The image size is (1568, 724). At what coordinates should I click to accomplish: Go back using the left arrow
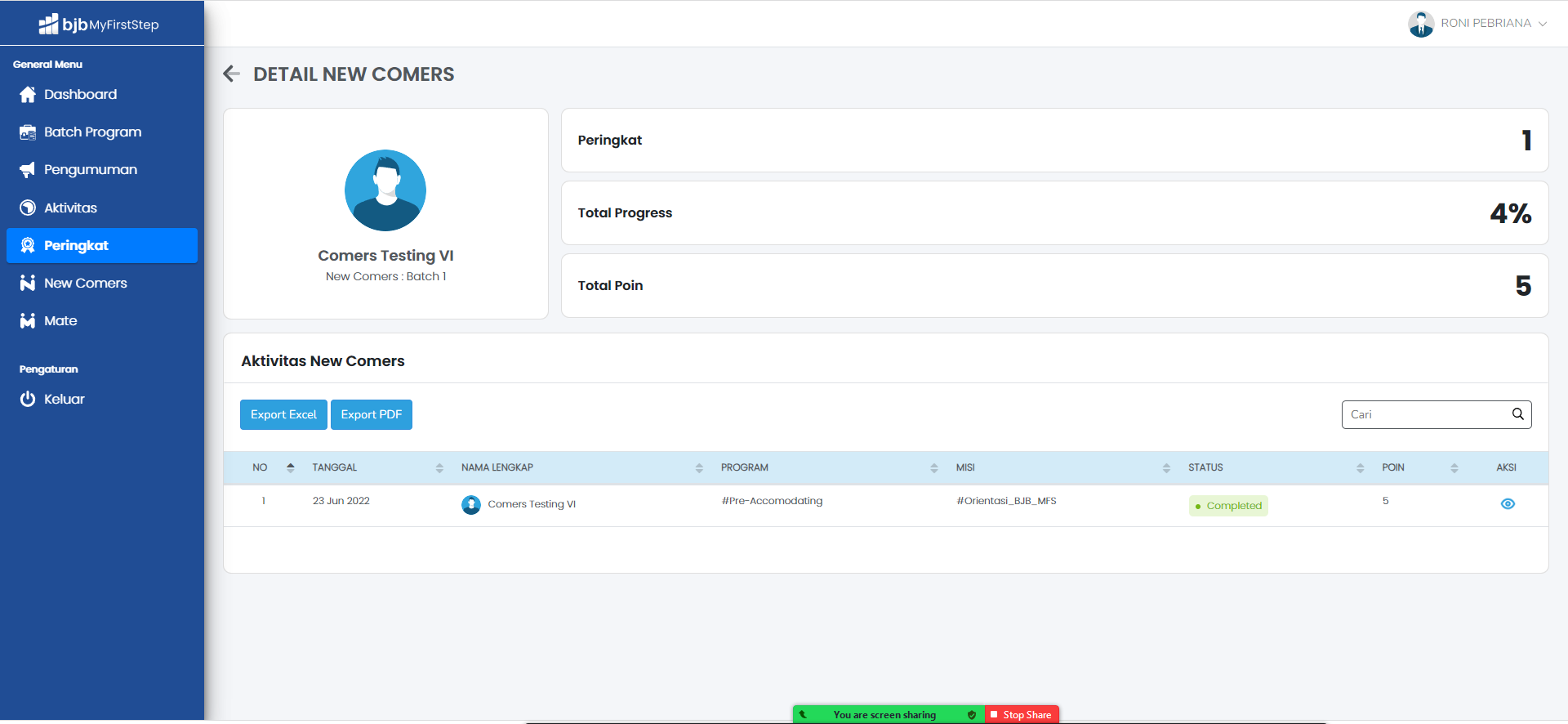231,74
